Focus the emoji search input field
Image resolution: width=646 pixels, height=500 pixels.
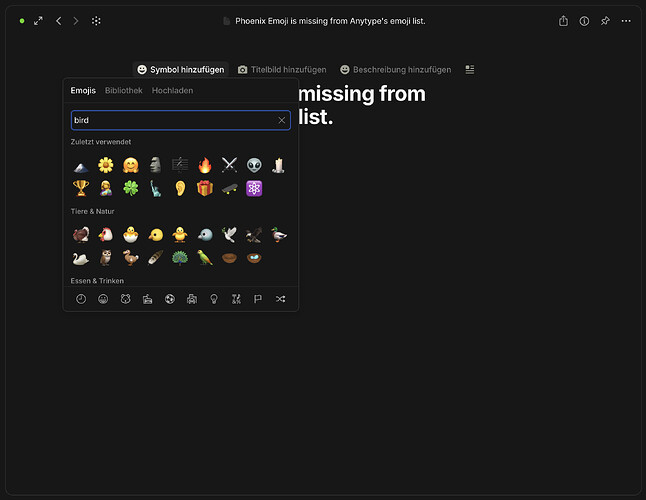[181, 120]
